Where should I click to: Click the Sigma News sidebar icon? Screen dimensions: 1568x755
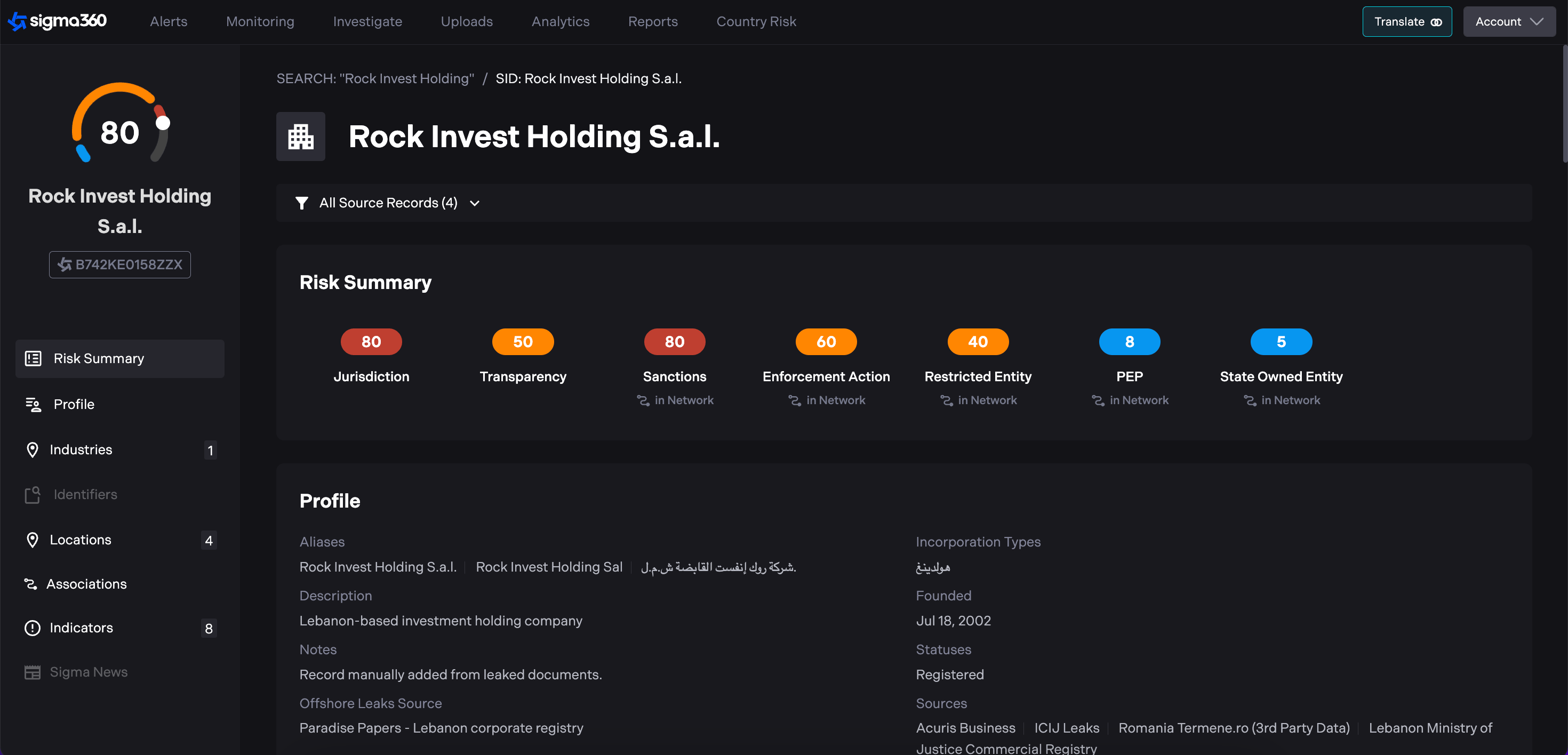coord(32,672)
